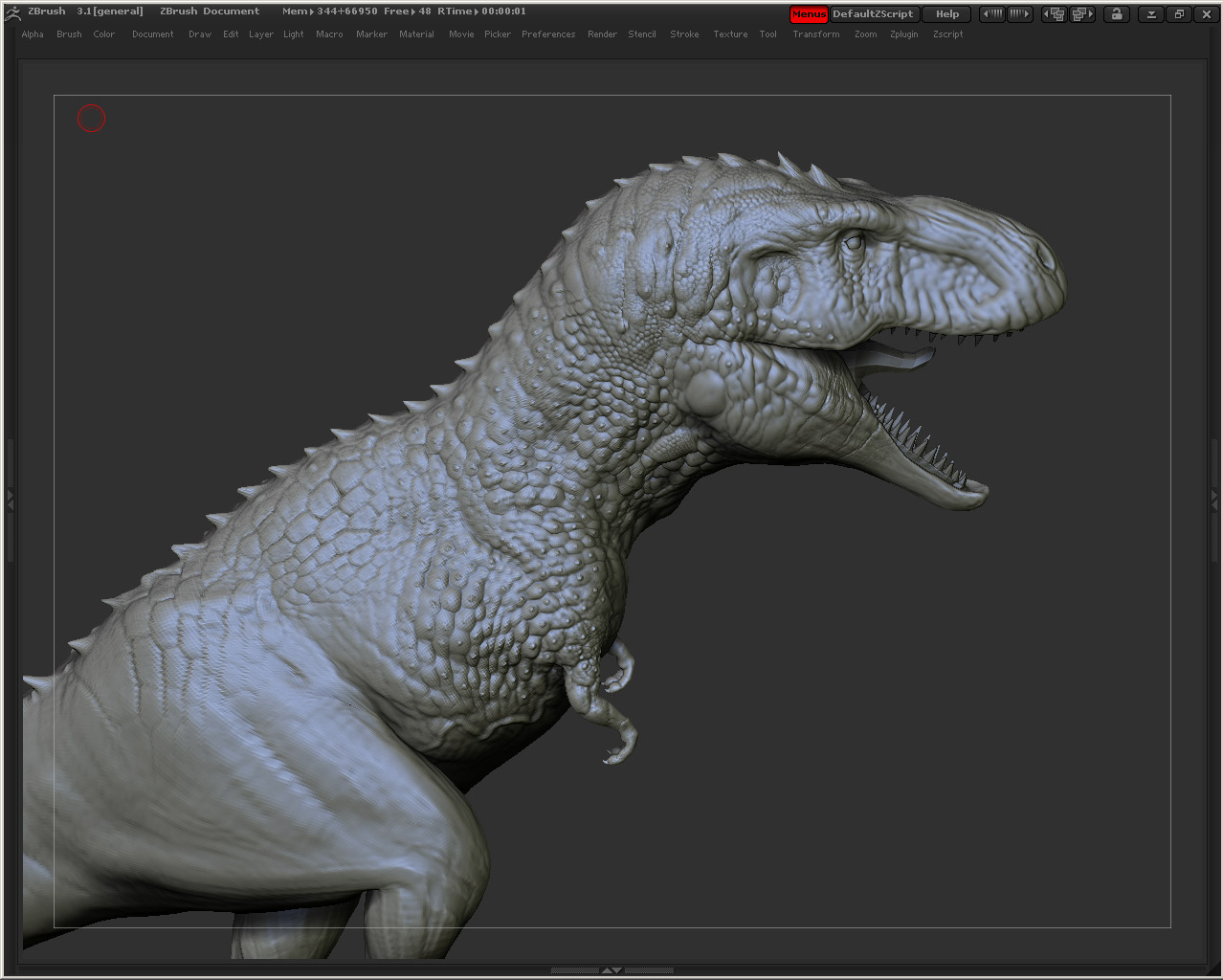Viewport: 1223px width, 980px height.
Task: Open the Edit menu
Action: (x=231, y=34)
